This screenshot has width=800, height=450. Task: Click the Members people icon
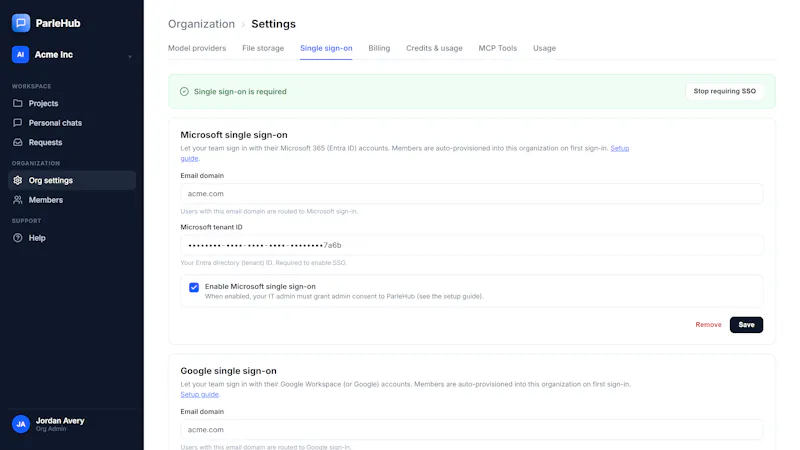click(18, 200)
